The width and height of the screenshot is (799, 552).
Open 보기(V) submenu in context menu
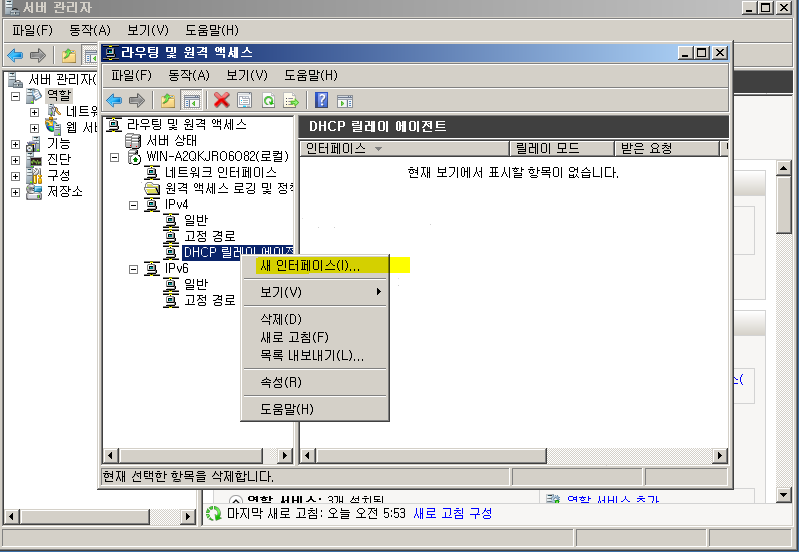click(314, 292)
